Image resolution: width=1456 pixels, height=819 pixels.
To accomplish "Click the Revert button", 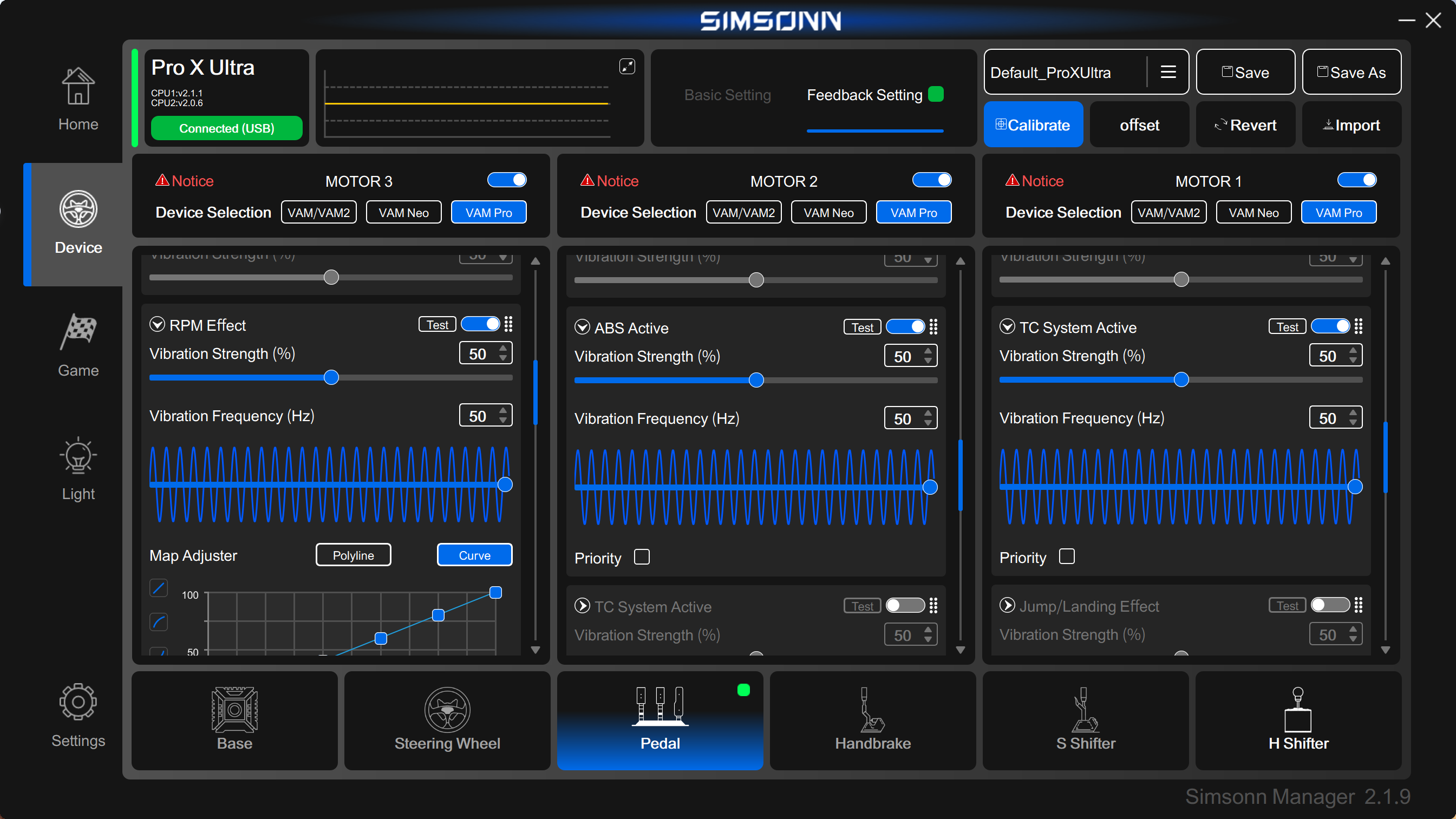I will coord(1245,125).
